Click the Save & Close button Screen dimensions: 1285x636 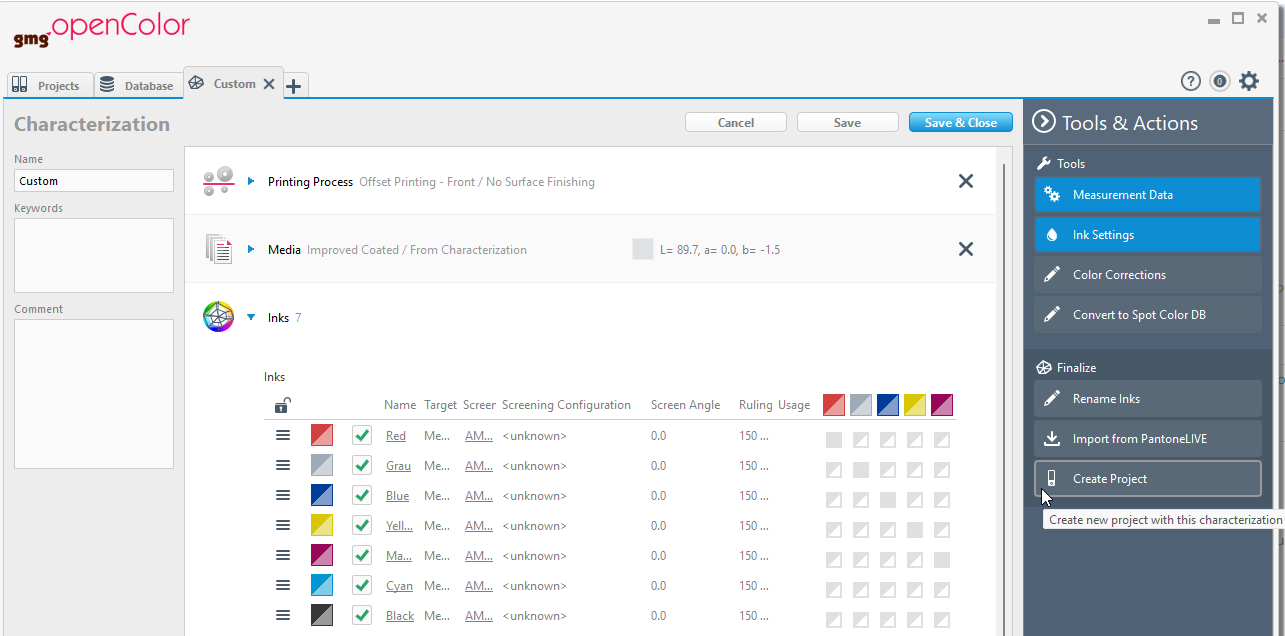(960, 122)
